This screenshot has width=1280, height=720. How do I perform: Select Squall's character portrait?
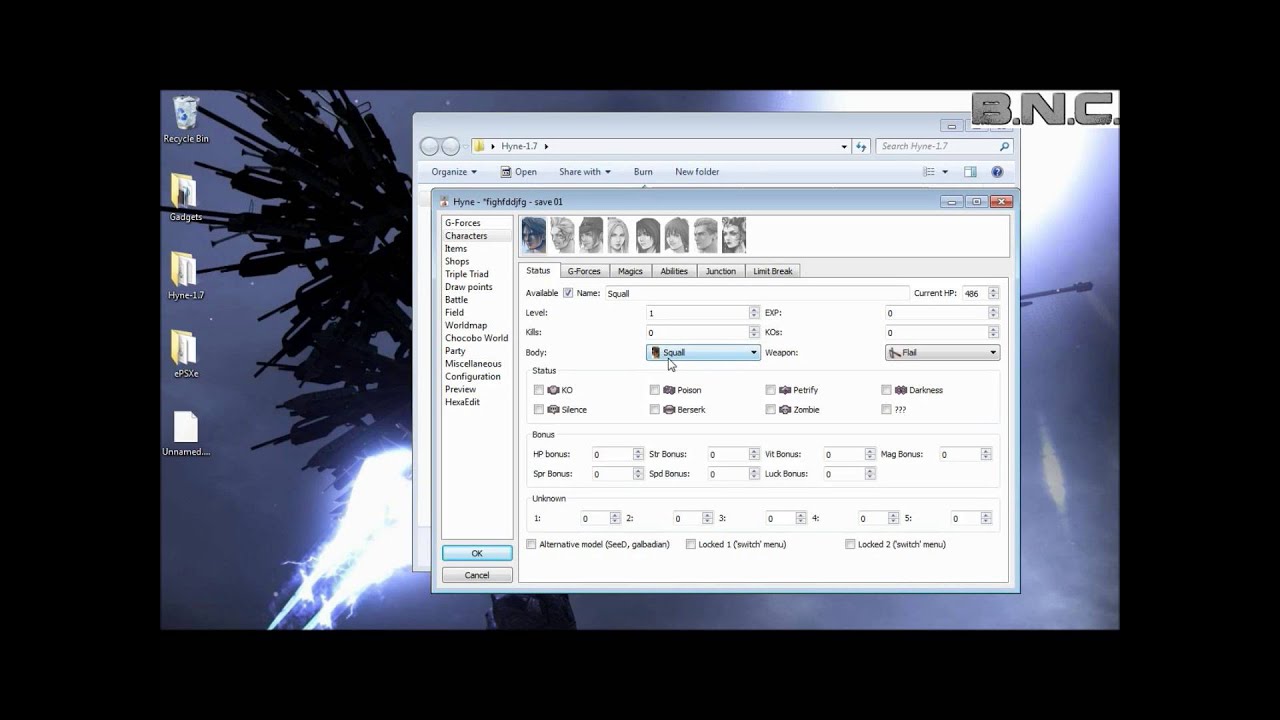[534, 236]
